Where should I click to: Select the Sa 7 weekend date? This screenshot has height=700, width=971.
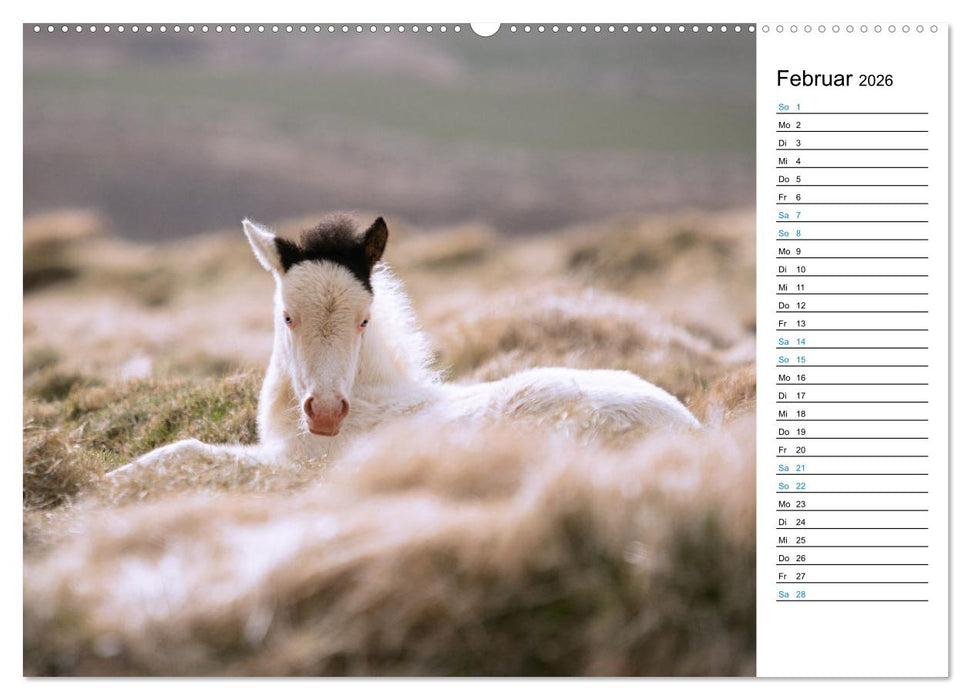pos(790,214)
